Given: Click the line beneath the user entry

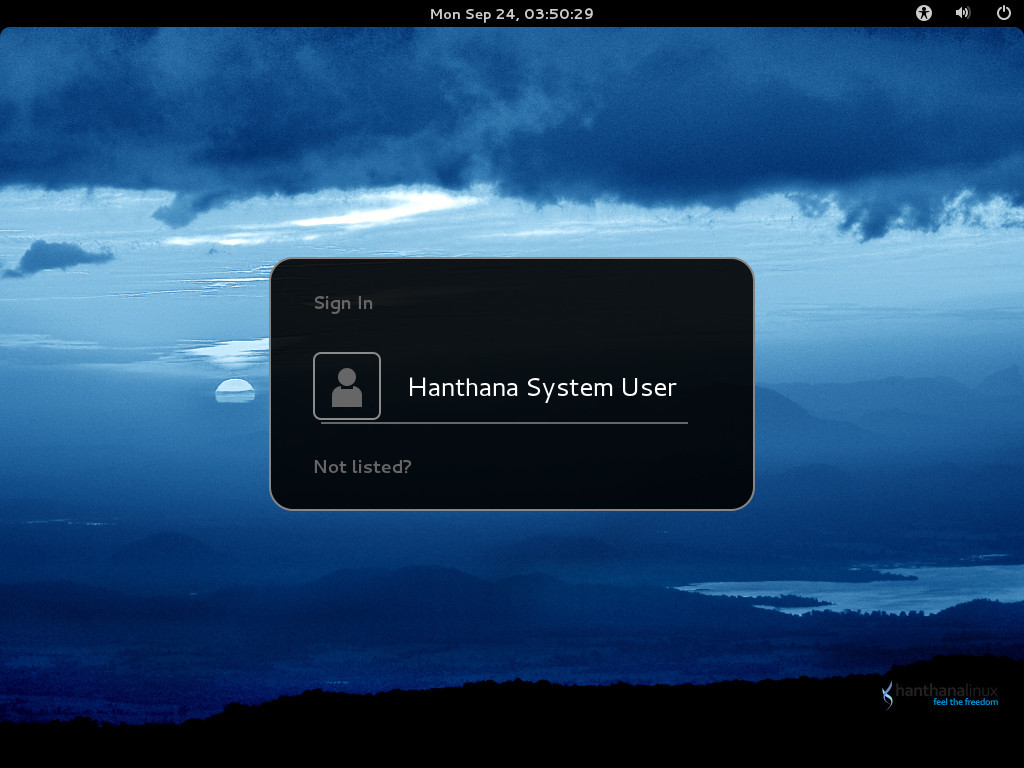Looking at the screenshot, I should pos(504,423).
